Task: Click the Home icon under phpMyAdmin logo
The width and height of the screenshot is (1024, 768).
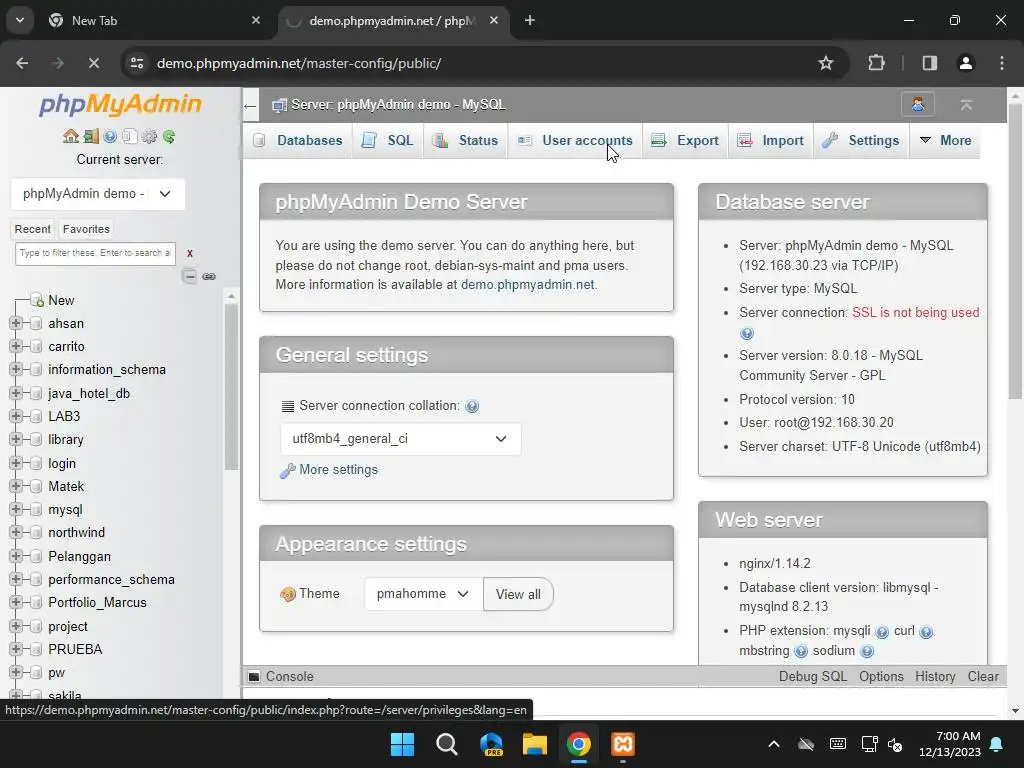Action: 71,136
